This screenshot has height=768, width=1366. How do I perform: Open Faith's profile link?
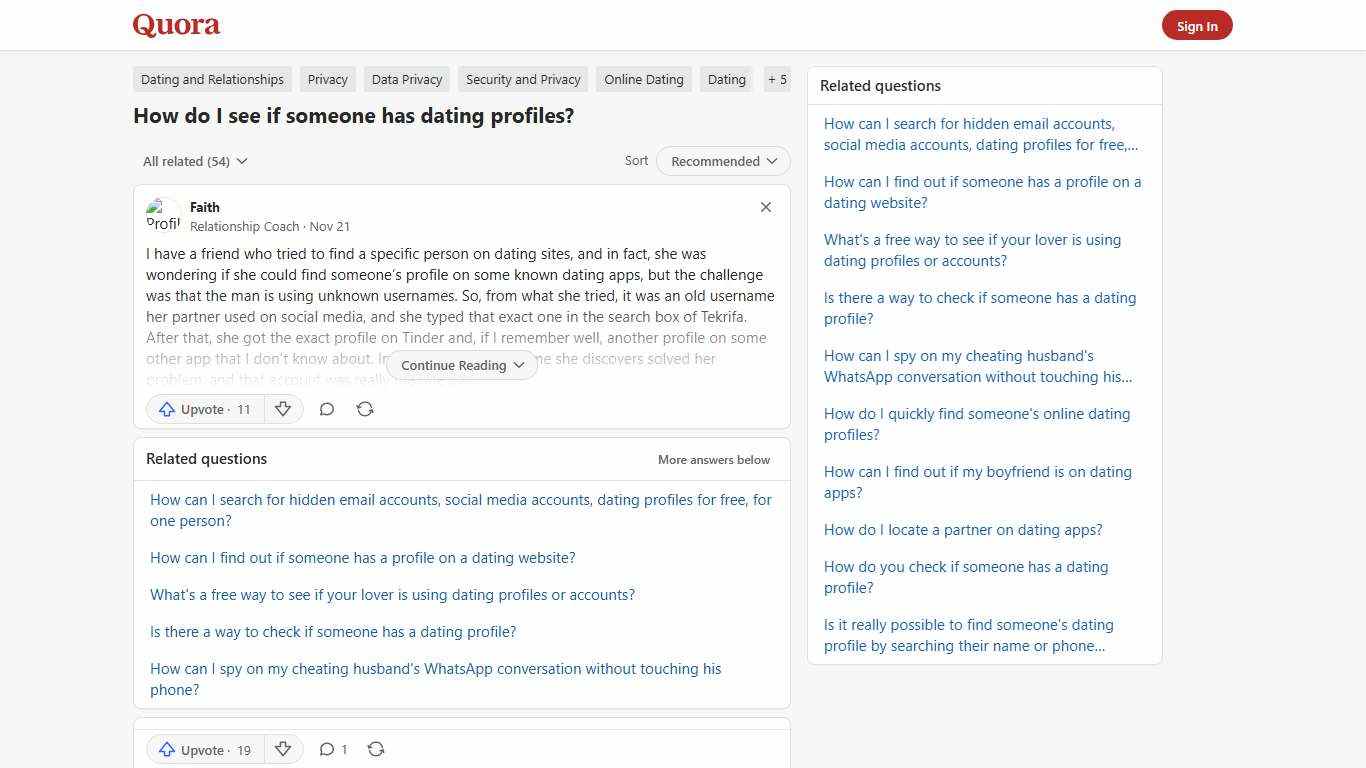204,207
